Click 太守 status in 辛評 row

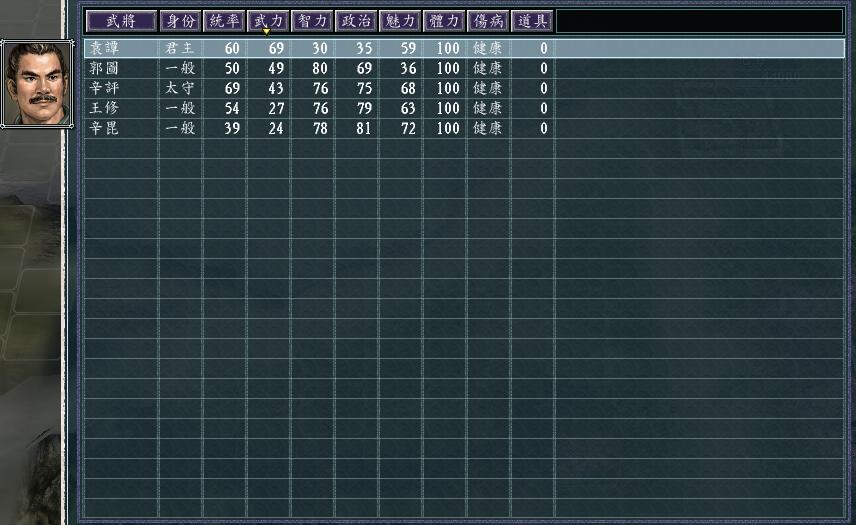180,88
